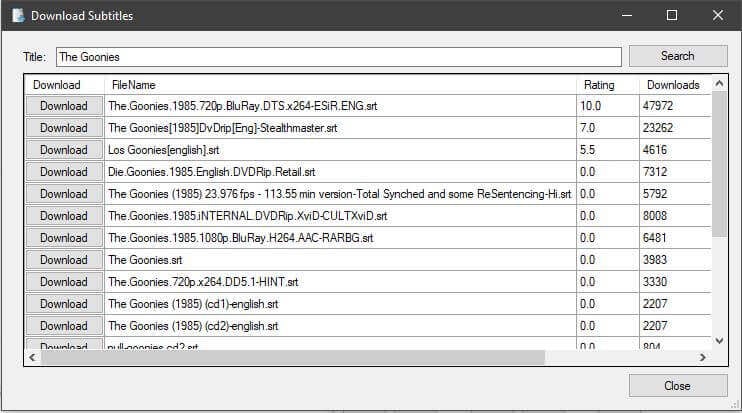Select the downloads cell 23262
This screenshot has width=742, height=413.
[x=675, y=128]
